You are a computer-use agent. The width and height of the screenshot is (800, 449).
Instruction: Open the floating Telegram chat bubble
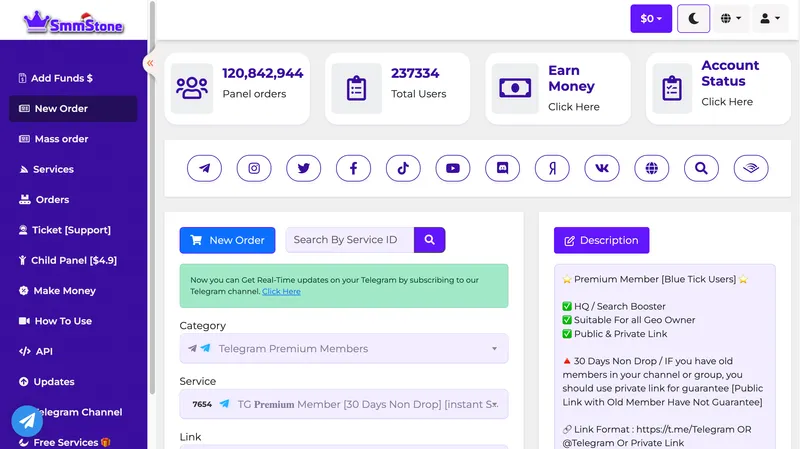pyautogui.click(x=27, y=421)
